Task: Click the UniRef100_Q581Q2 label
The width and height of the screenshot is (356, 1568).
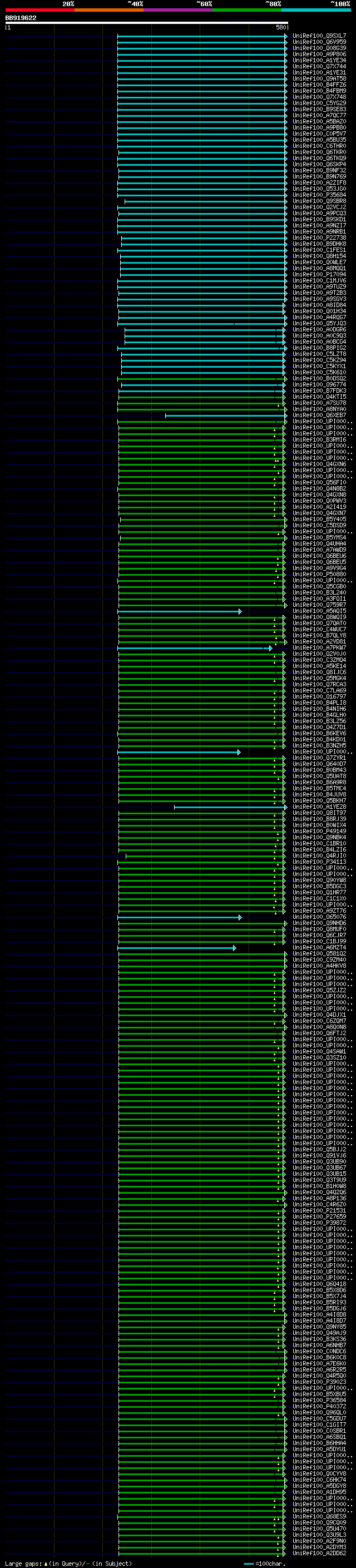Action: [x=319, y=953]
